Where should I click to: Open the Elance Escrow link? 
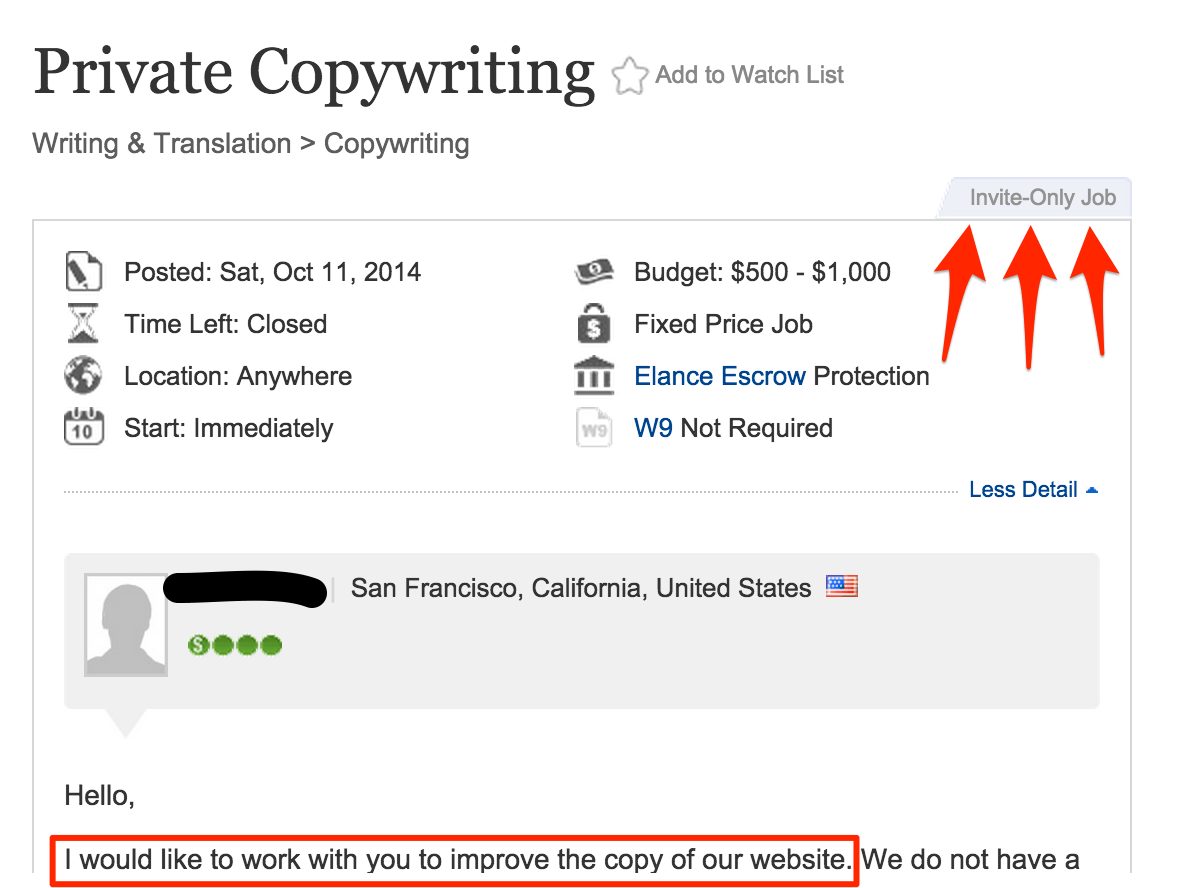click(720, 376)
